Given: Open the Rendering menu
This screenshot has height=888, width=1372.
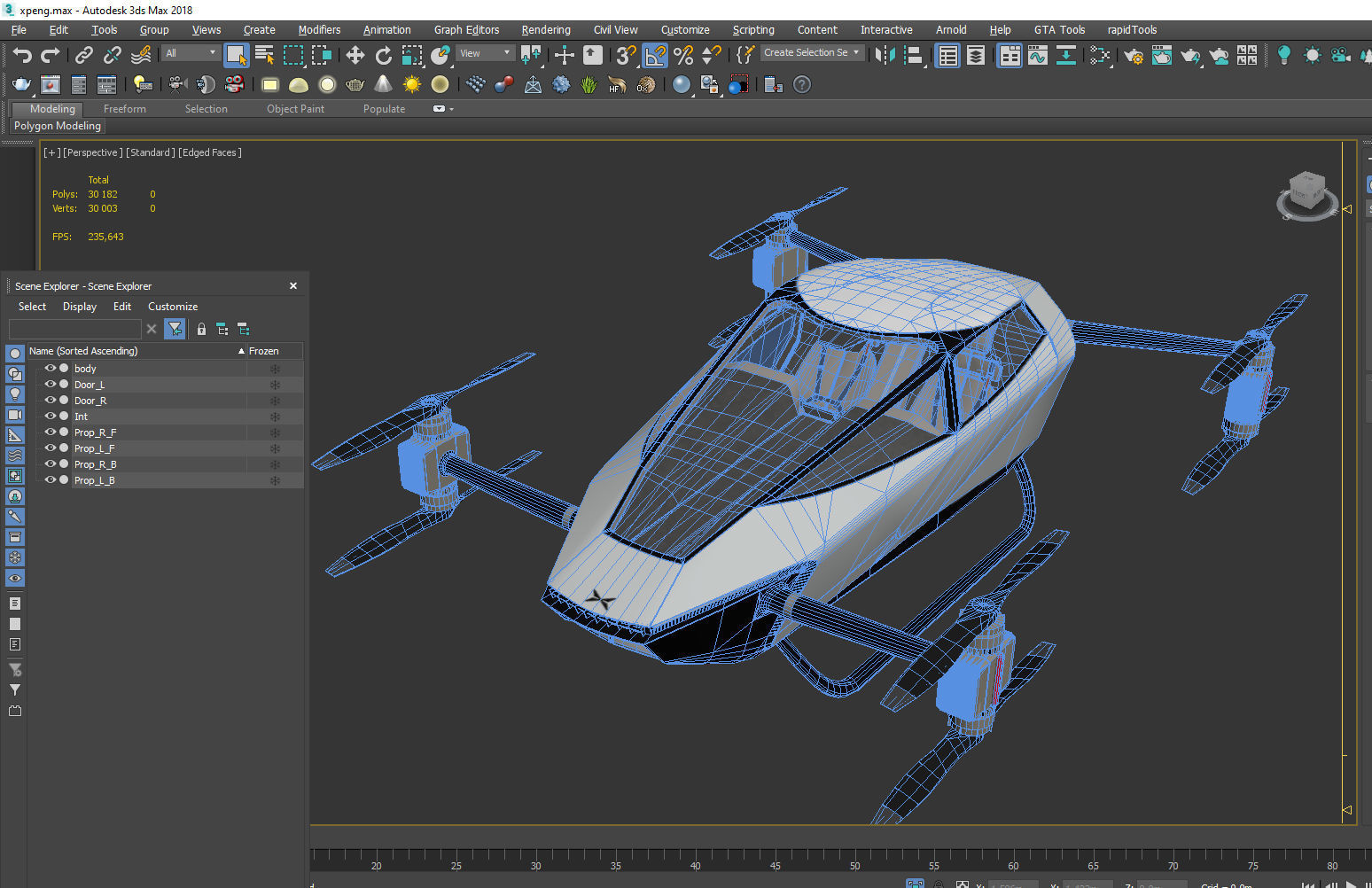Looking at the screenshot, I should (x=546, y=29).
